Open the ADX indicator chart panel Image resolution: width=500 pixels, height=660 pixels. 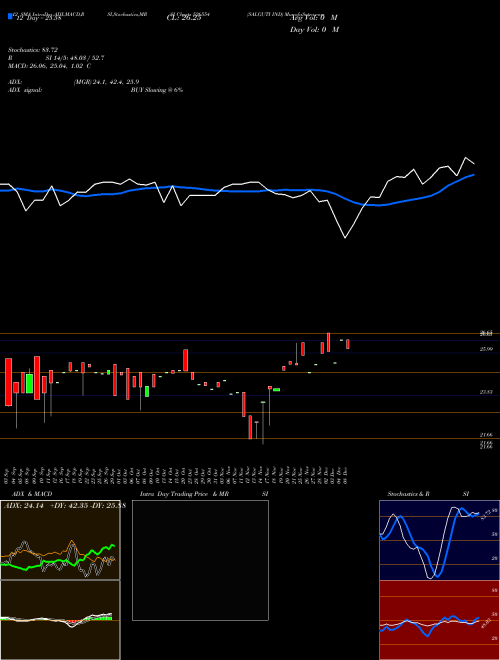click(x=60, y=540)
